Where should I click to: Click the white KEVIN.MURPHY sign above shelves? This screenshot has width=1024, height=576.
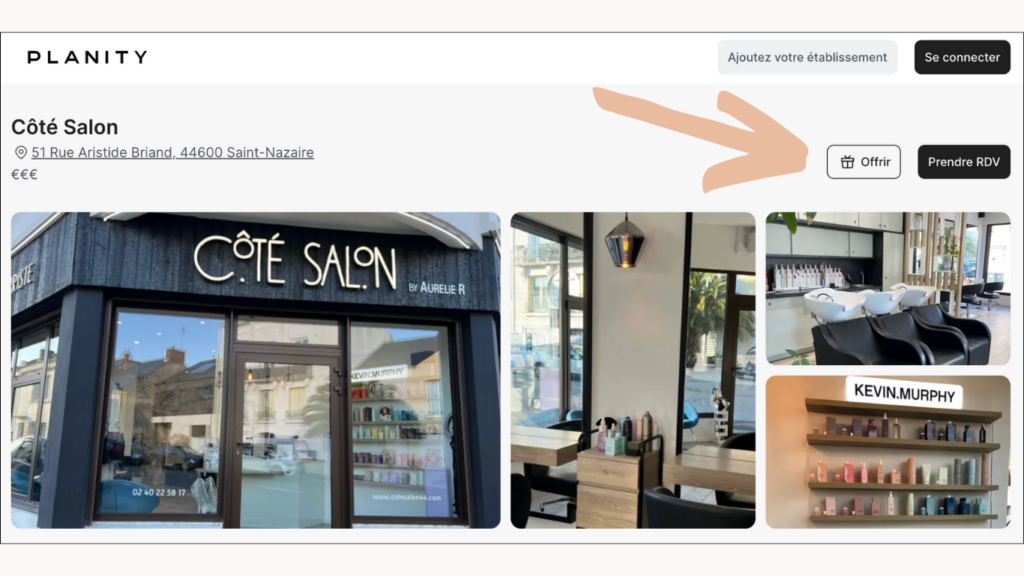point(904,392)
